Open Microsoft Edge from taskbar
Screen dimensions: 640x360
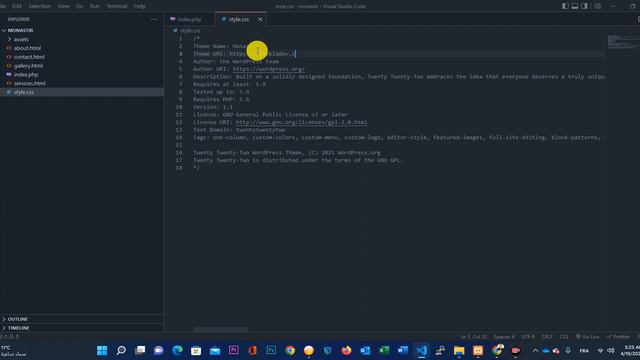pyautogui.click(x=177, y=350)
